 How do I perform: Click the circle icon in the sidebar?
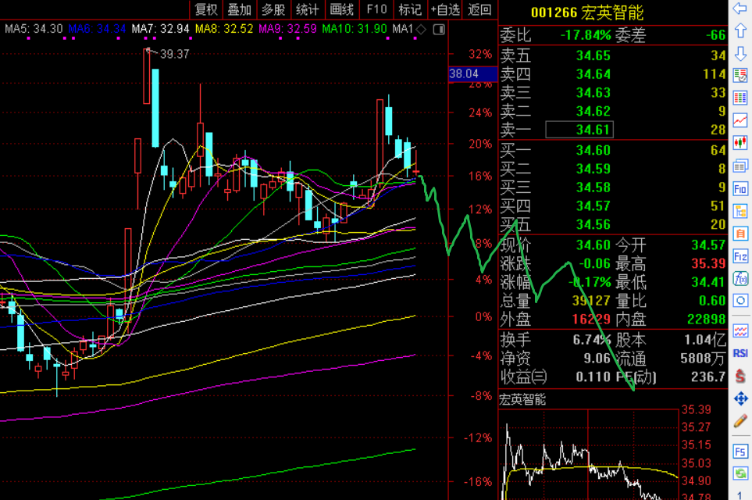tap(740, 301)
